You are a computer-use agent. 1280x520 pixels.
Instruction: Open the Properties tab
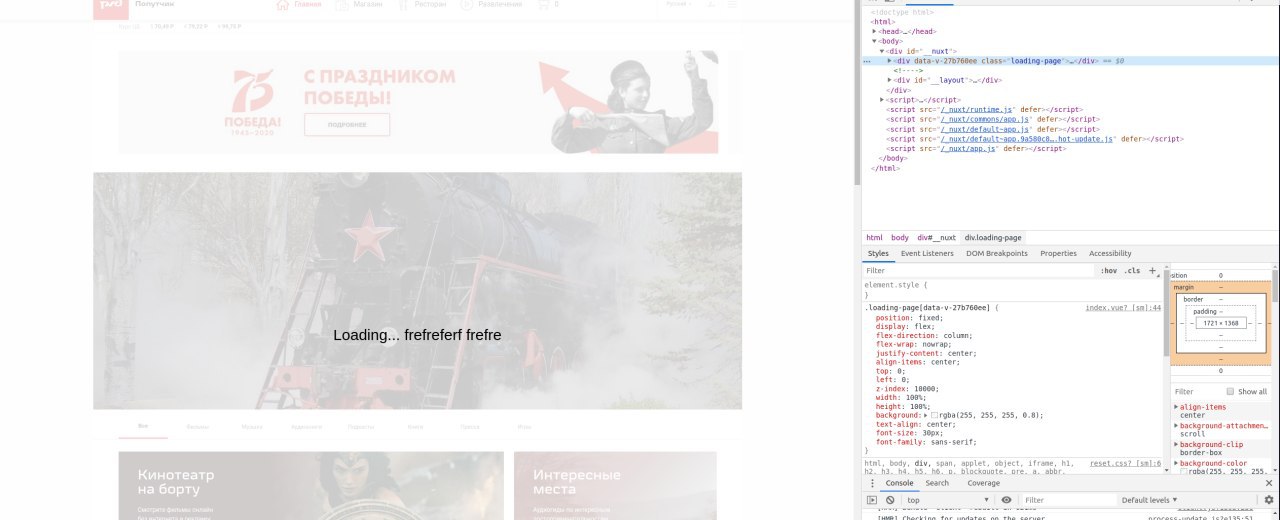click(1058, 254)
